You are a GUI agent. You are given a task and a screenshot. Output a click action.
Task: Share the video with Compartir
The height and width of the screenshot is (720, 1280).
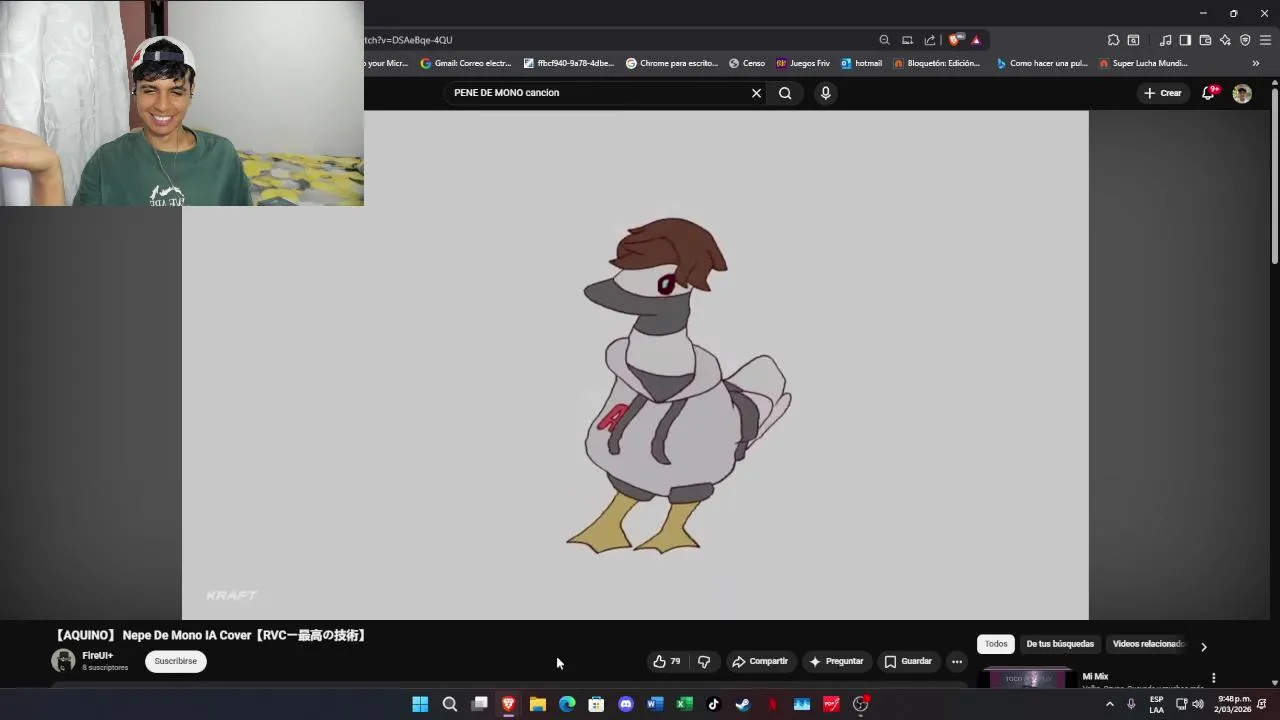pos(760,661)
